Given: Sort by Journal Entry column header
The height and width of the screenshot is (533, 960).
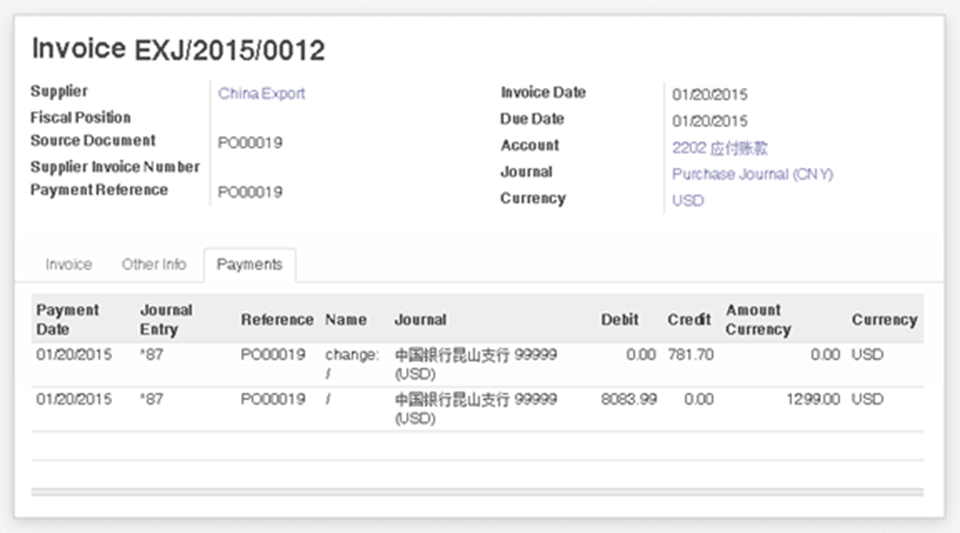Looking at the screenshot, I should click(x=166, y=319).
